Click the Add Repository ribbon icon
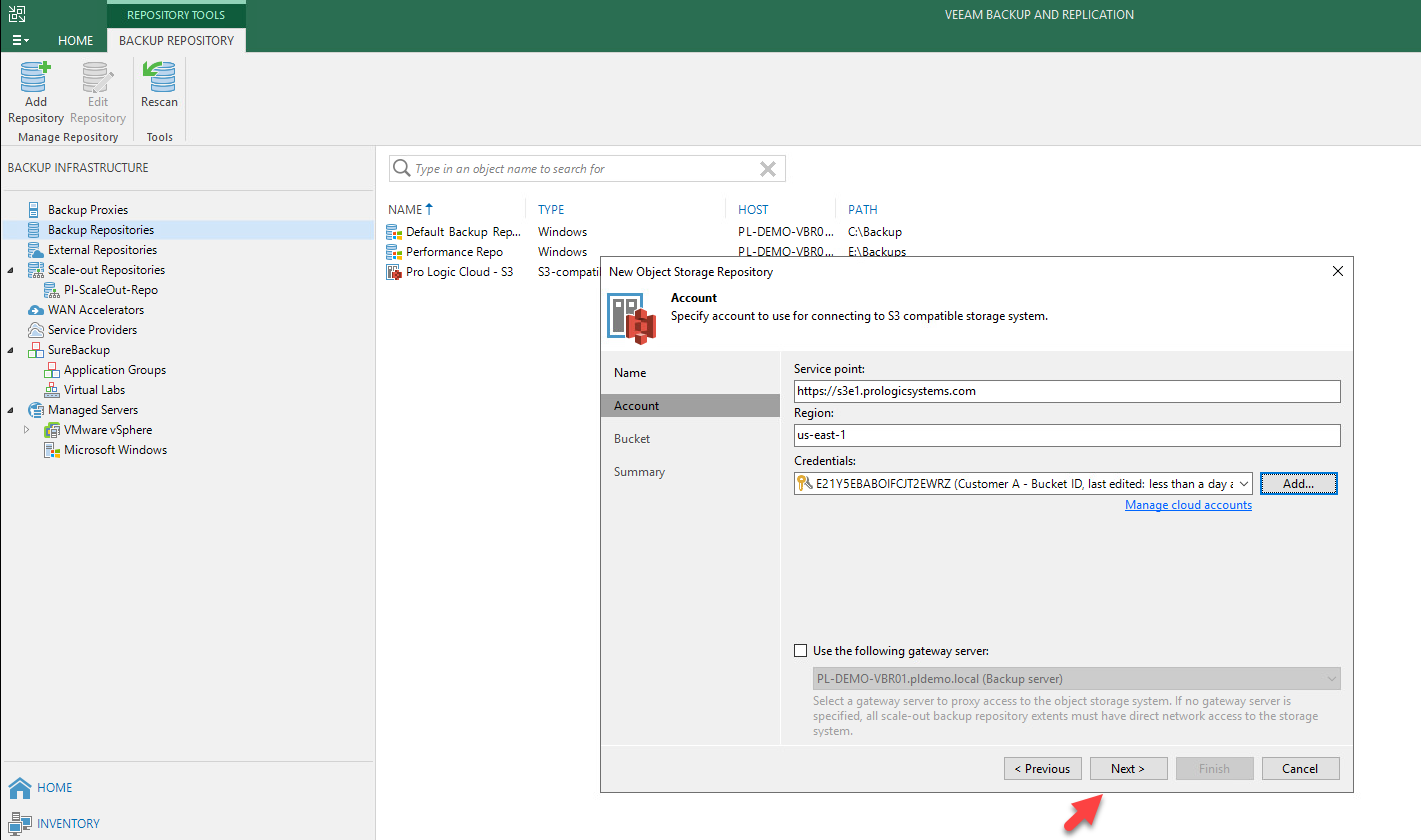The image size is (1421, 840). 35,77
